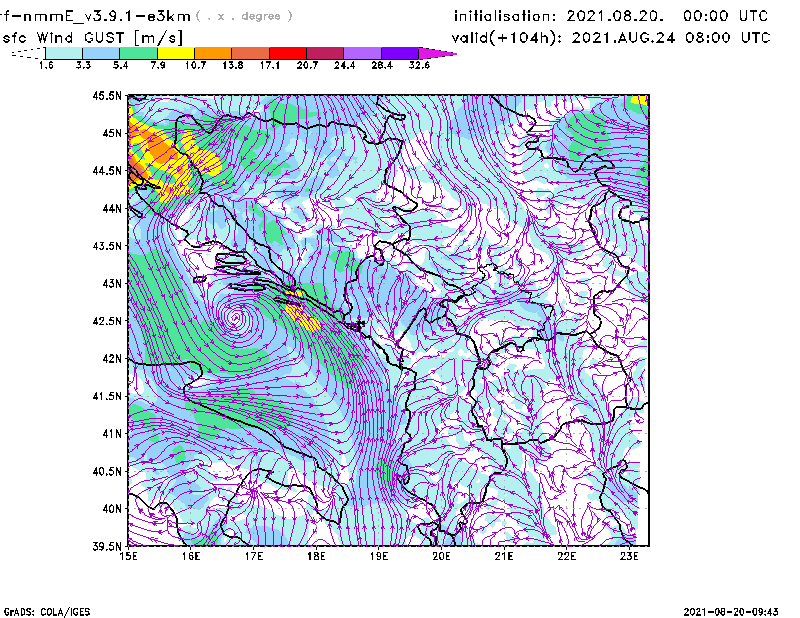Click the crimson 20.7–24.4 legend swatch
Screen dimensions: 800x618
coord(325,53)
